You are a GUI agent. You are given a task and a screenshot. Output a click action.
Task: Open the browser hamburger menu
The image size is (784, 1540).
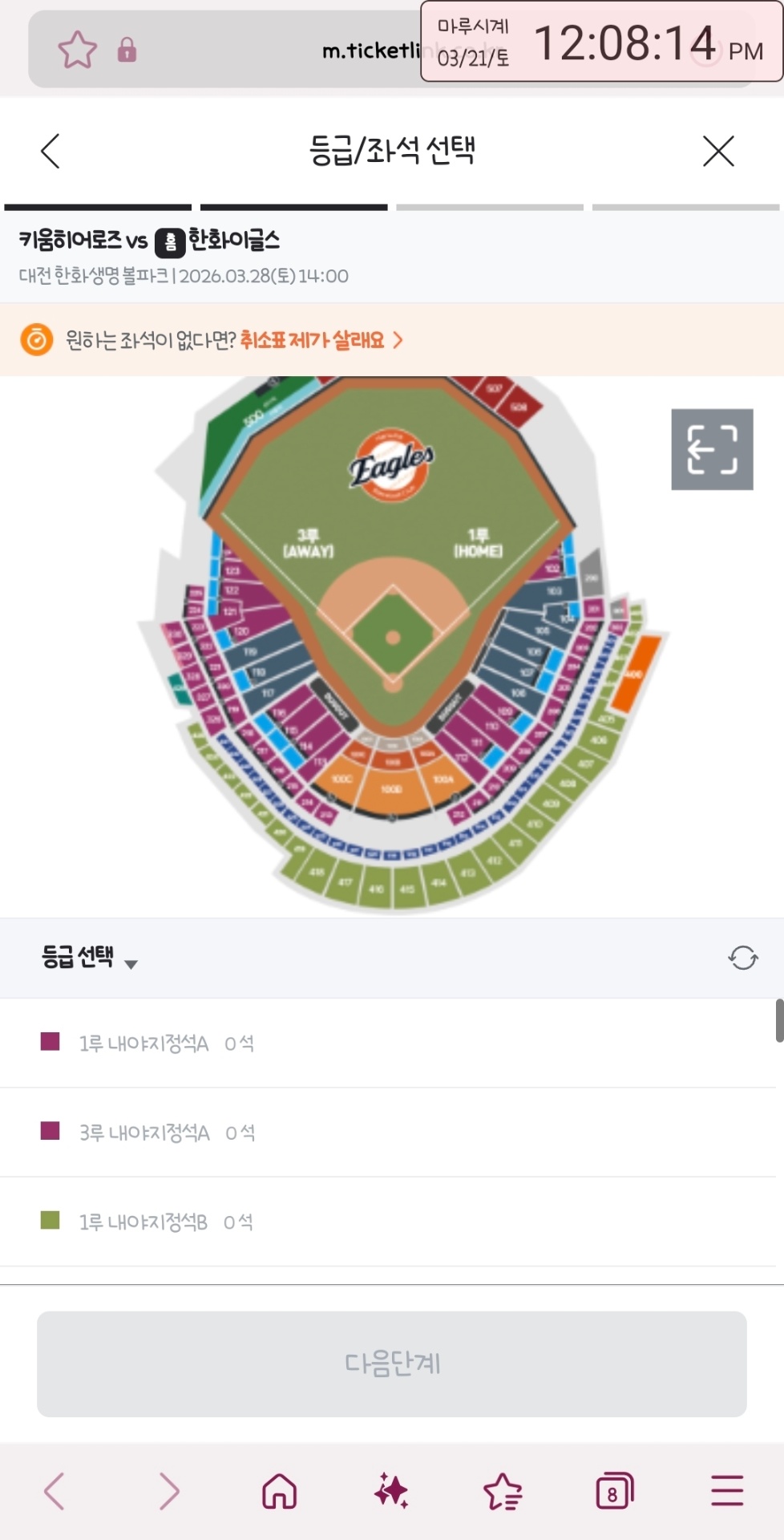(727, 1491)
